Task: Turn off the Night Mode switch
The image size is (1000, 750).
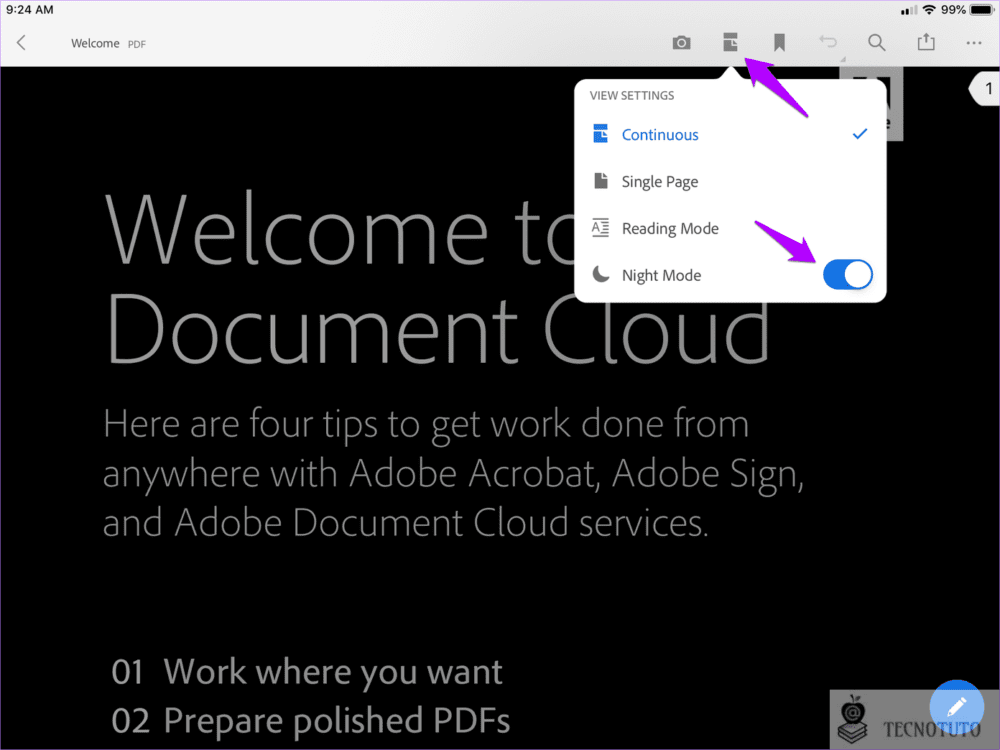Action: 848,275
